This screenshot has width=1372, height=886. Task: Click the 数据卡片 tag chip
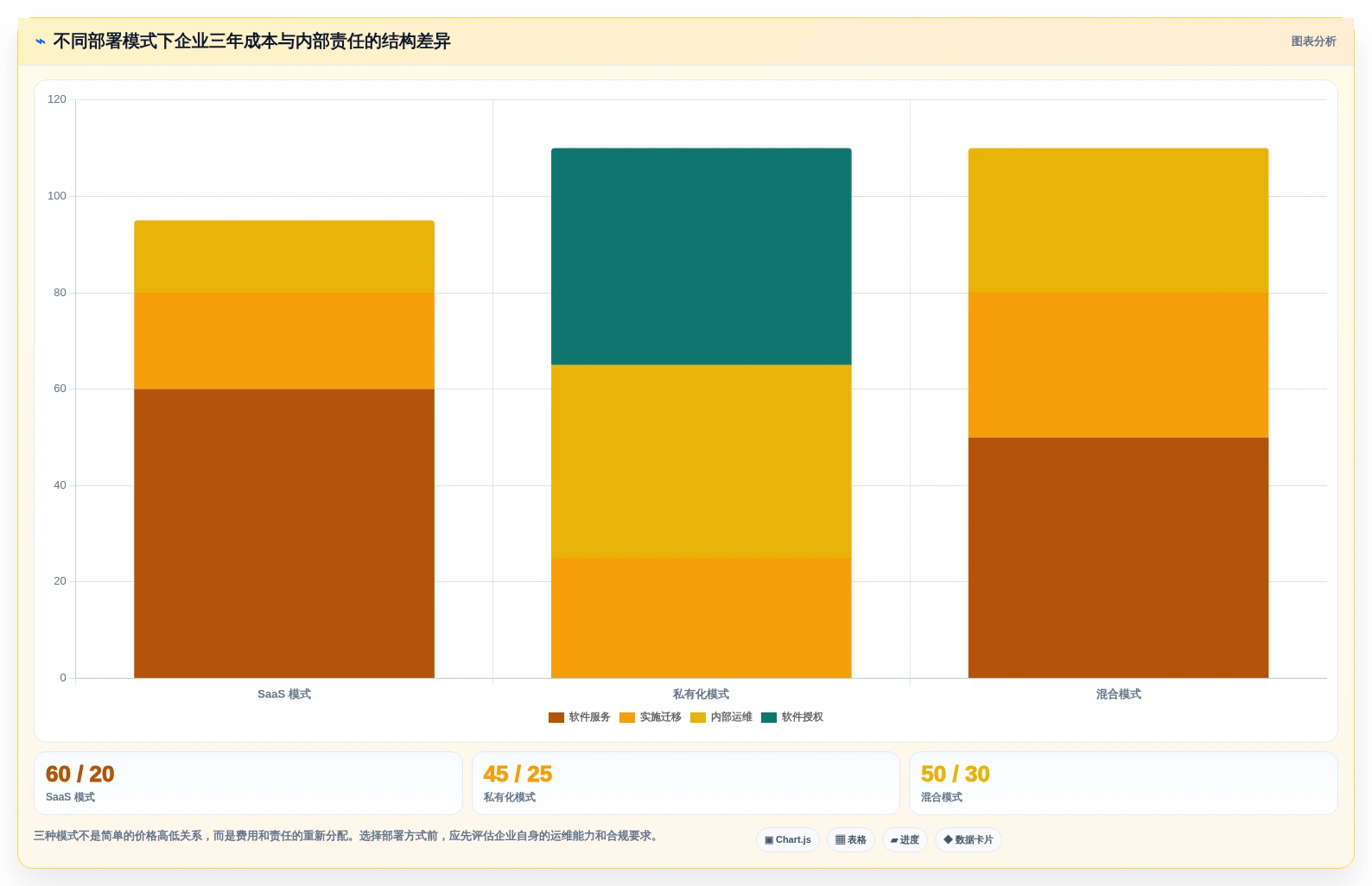[969, 839]
